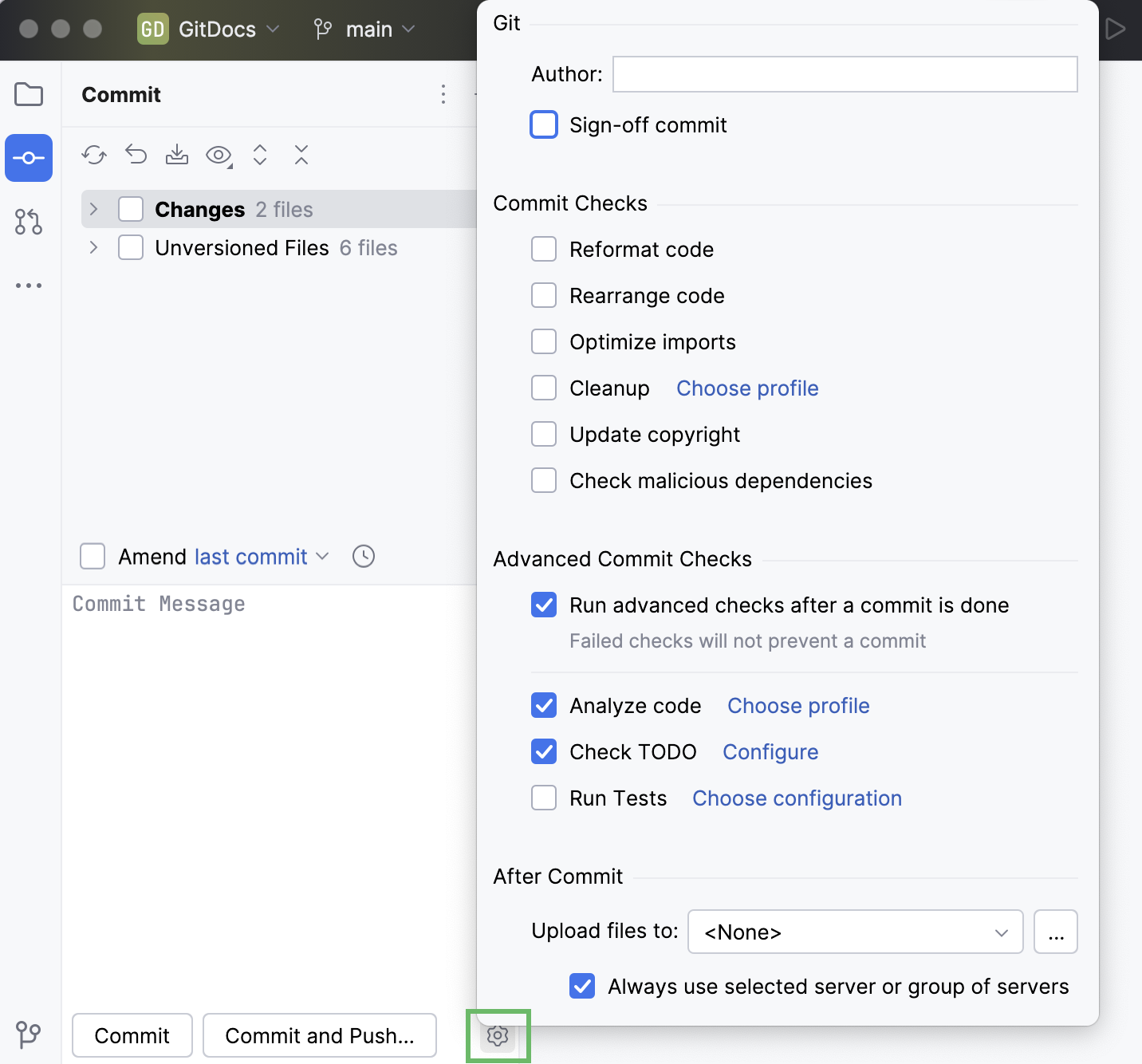Run the project with the play icon
Screen dimensions: 1142x1064
pos(1116,30)
